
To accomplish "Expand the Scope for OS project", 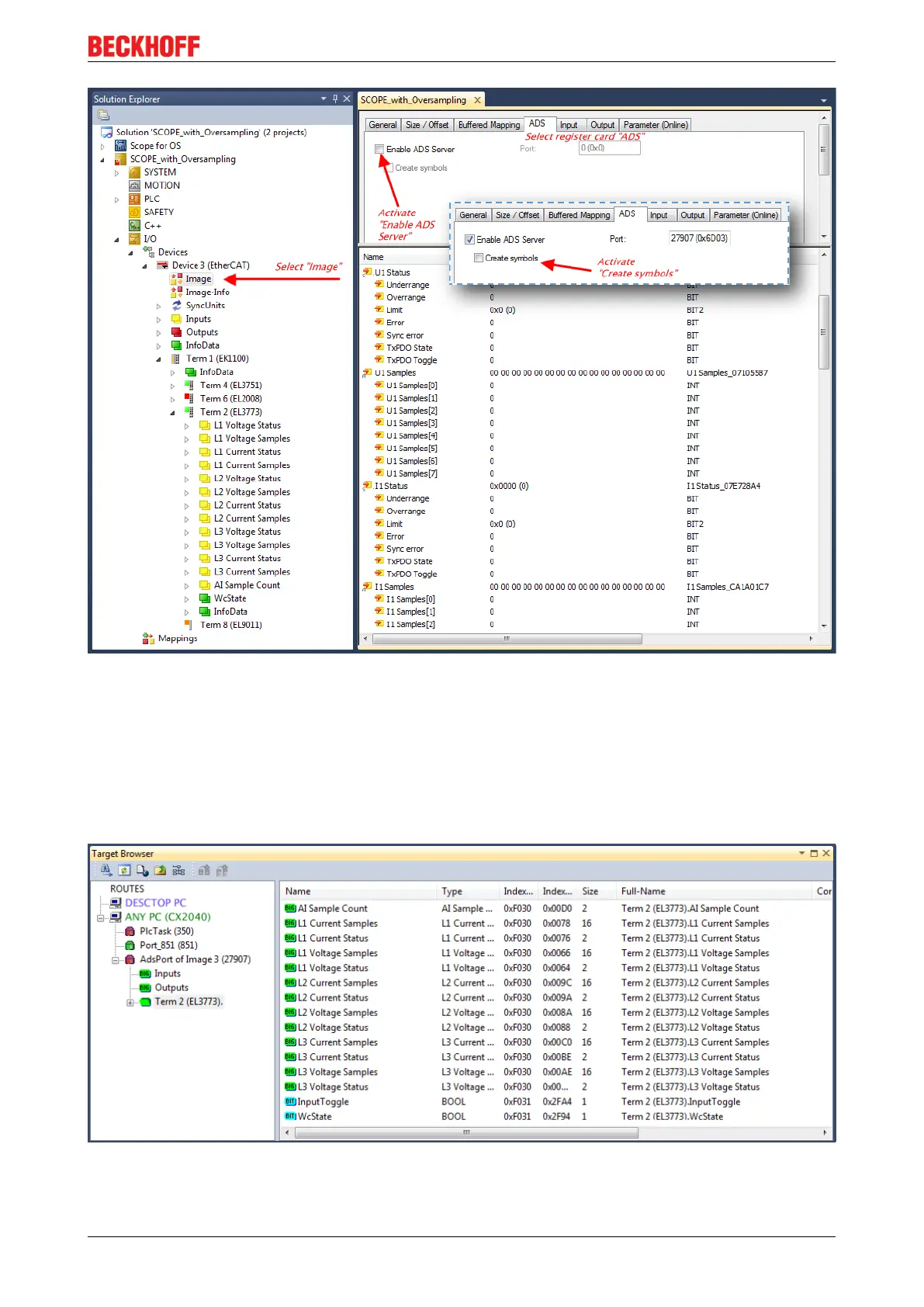I will (x=102, y=146).
